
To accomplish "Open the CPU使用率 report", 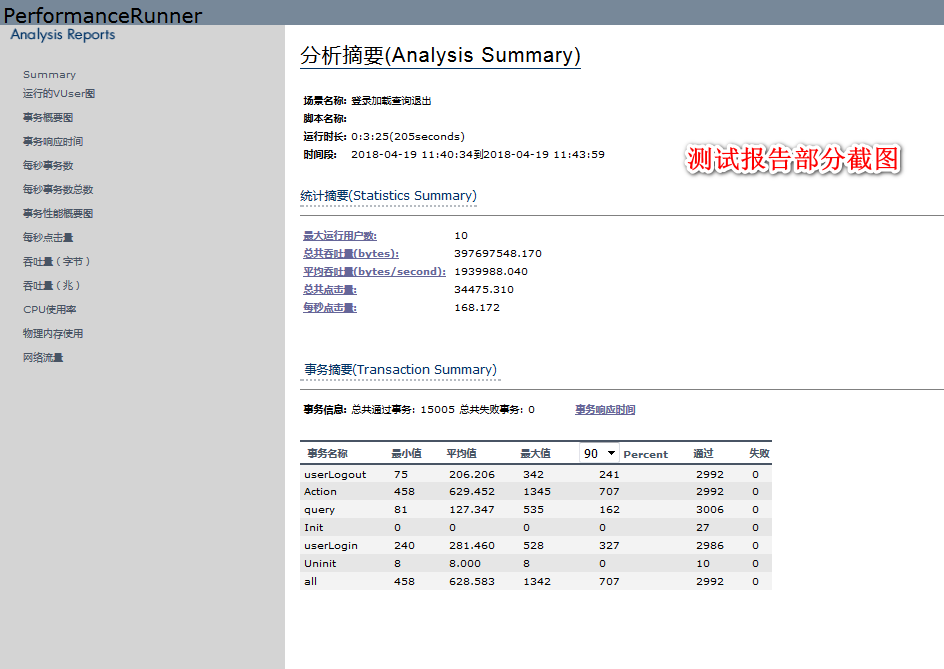I will (x=50, y=310).
